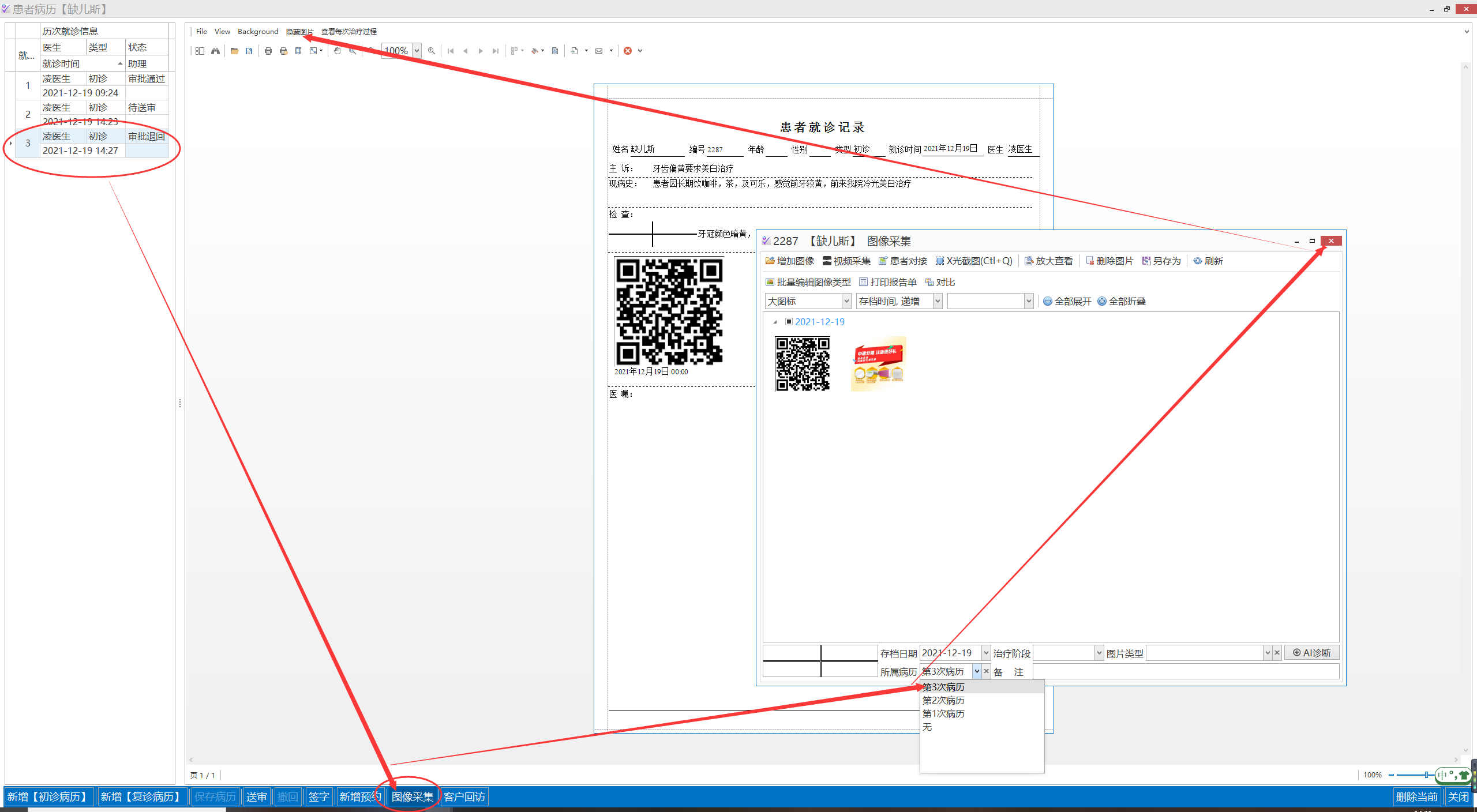1477x812 pixels.
Task: Collapse the 2021-12-19 tree group arrow
Action: point(775,322)
